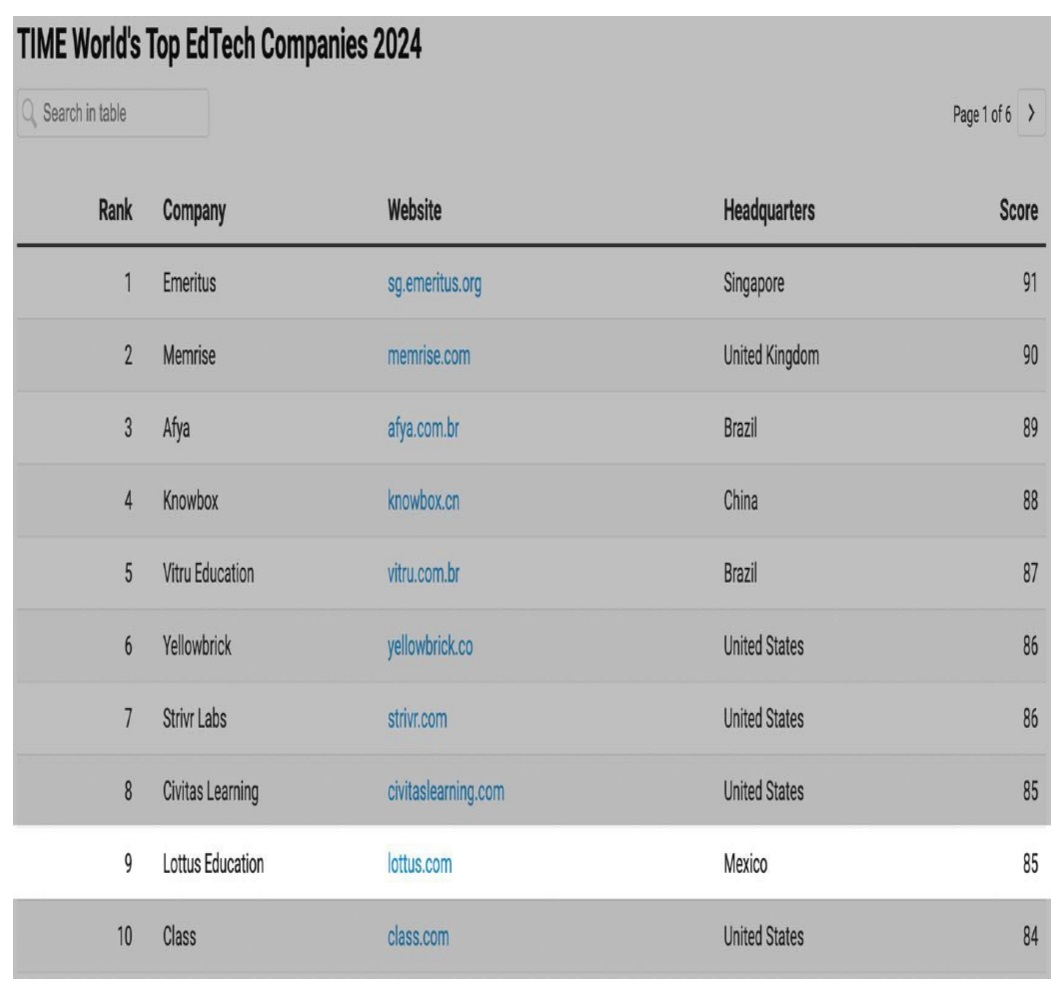Screen dimensions: 1060x996
Task: Open the civitaslearning.com link
Action: [445, 792]
